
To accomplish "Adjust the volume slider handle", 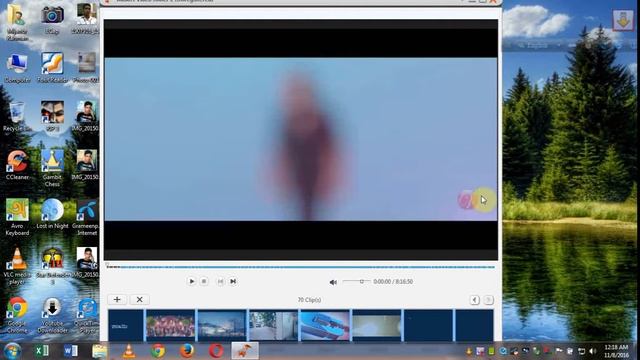I will click(362, 281).
